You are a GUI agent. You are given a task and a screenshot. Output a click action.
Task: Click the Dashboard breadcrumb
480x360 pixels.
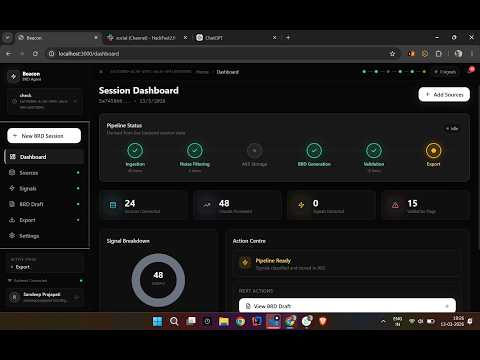point(228,72)
